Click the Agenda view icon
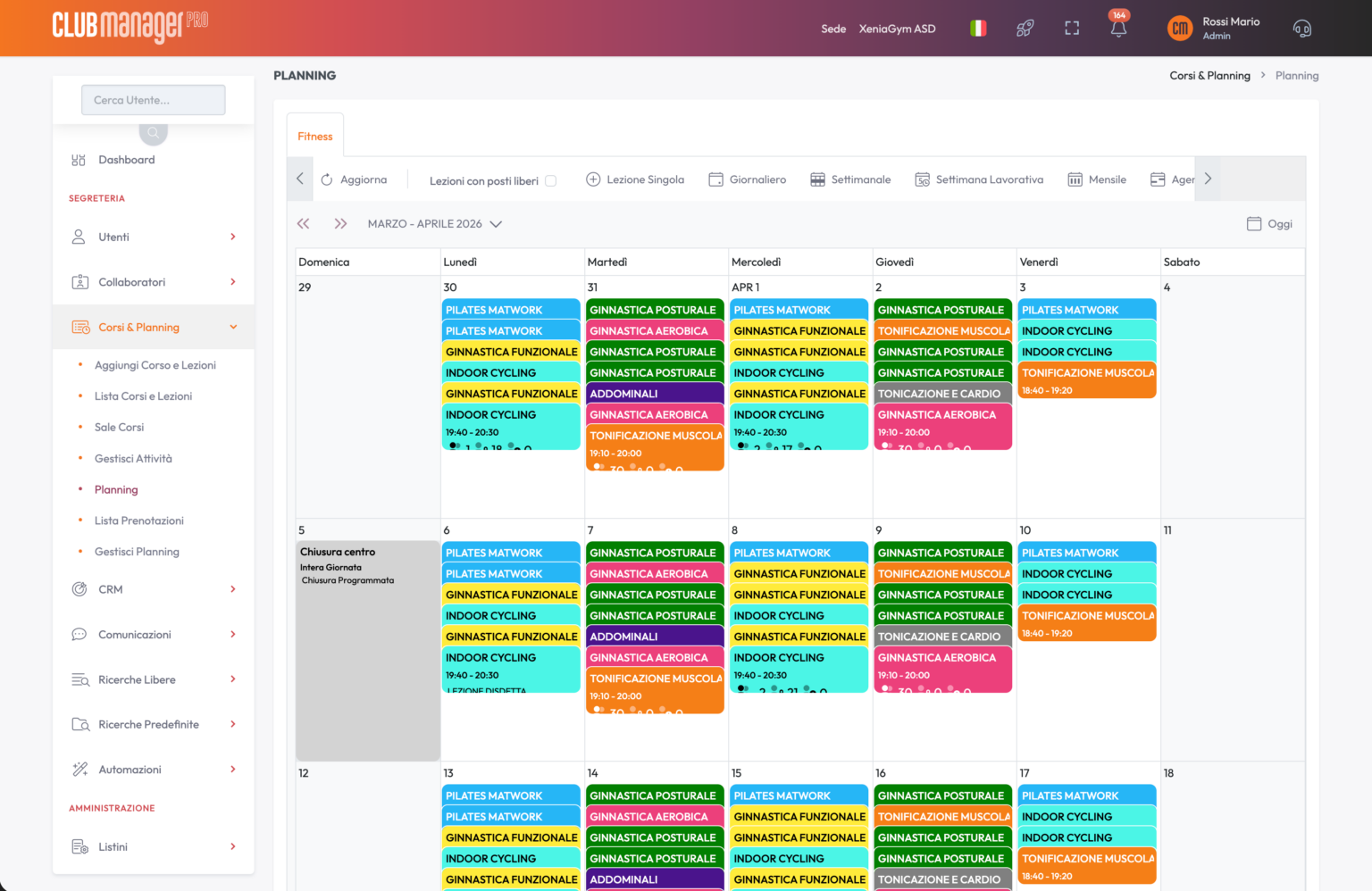 (x=1158, y=179)
